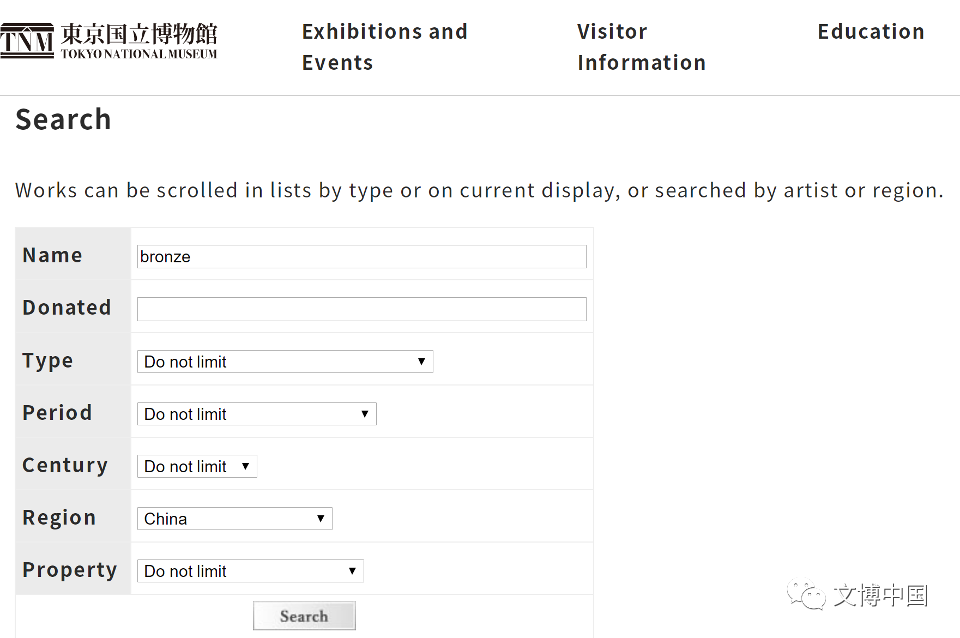Viewport: 960px width, 638px height.
Task: Open the Exhibitions and Events menu
Action: [384, 47]
